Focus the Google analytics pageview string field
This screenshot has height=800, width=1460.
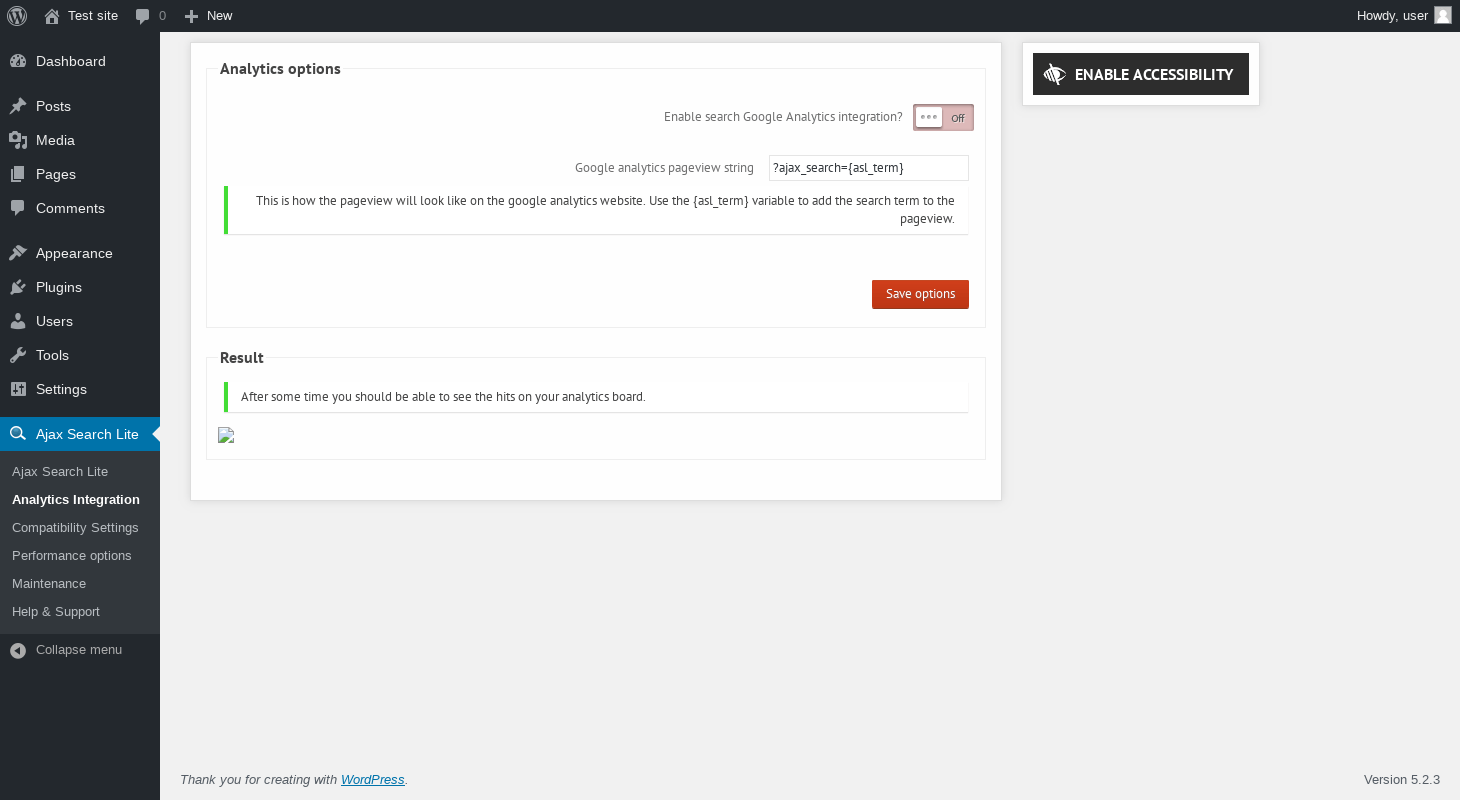pos(868,168)
